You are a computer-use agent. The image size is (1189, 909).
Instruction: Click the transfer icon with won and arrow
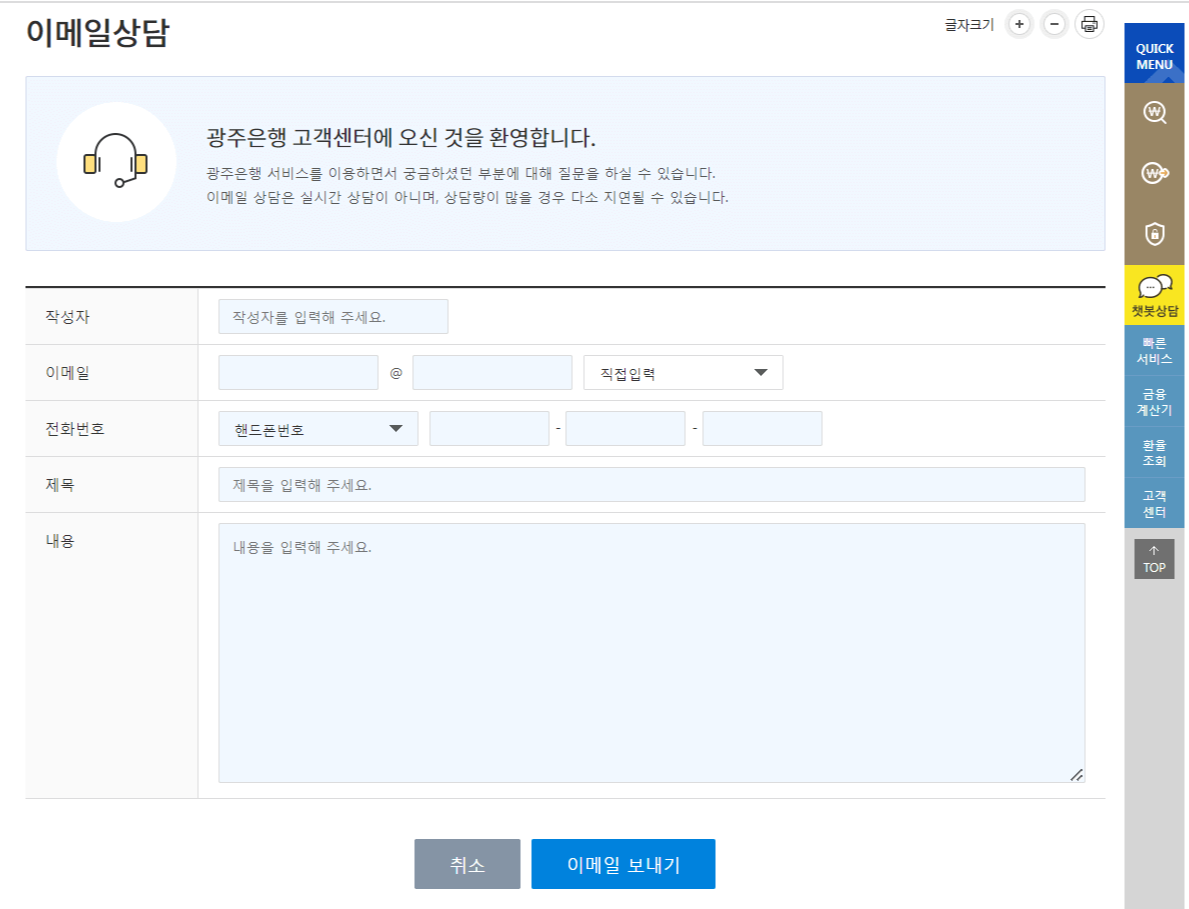click(x=1154, y=172)
